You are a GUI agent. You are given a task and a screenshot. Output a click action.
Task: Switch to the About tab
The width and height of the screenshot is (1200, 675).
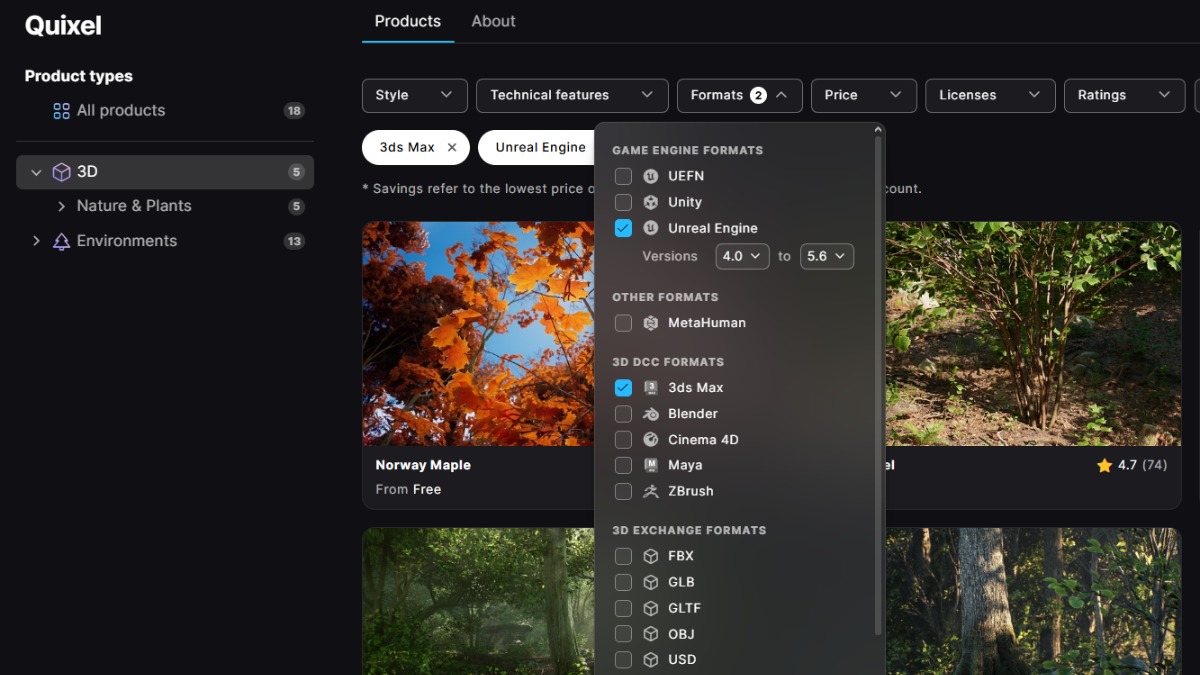(x=494, y=21)
